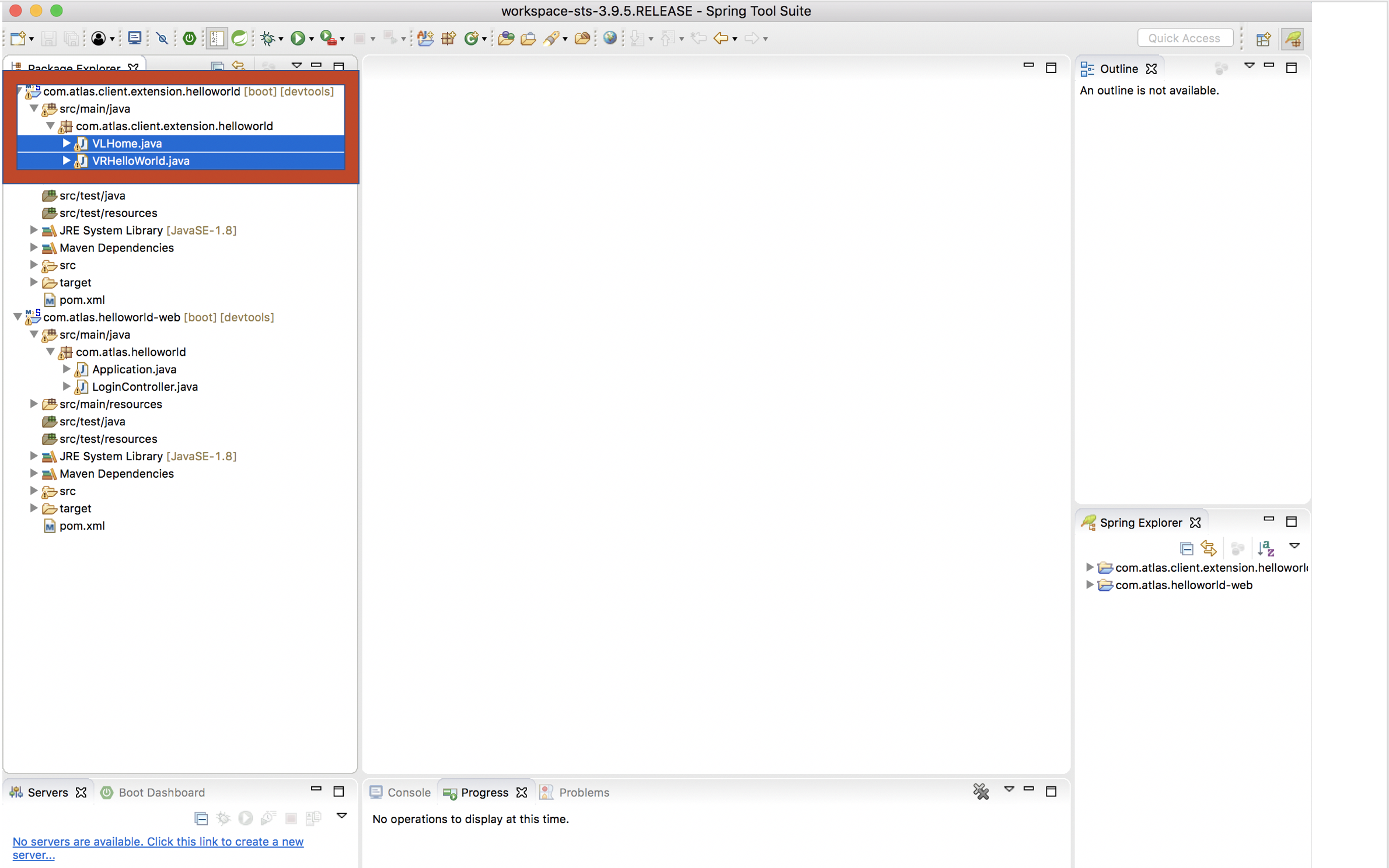Image resolution: width=1389 pixels, height=868 pixels.
Task: Click pom.xml in helloworld-web project
Action: 82,526
